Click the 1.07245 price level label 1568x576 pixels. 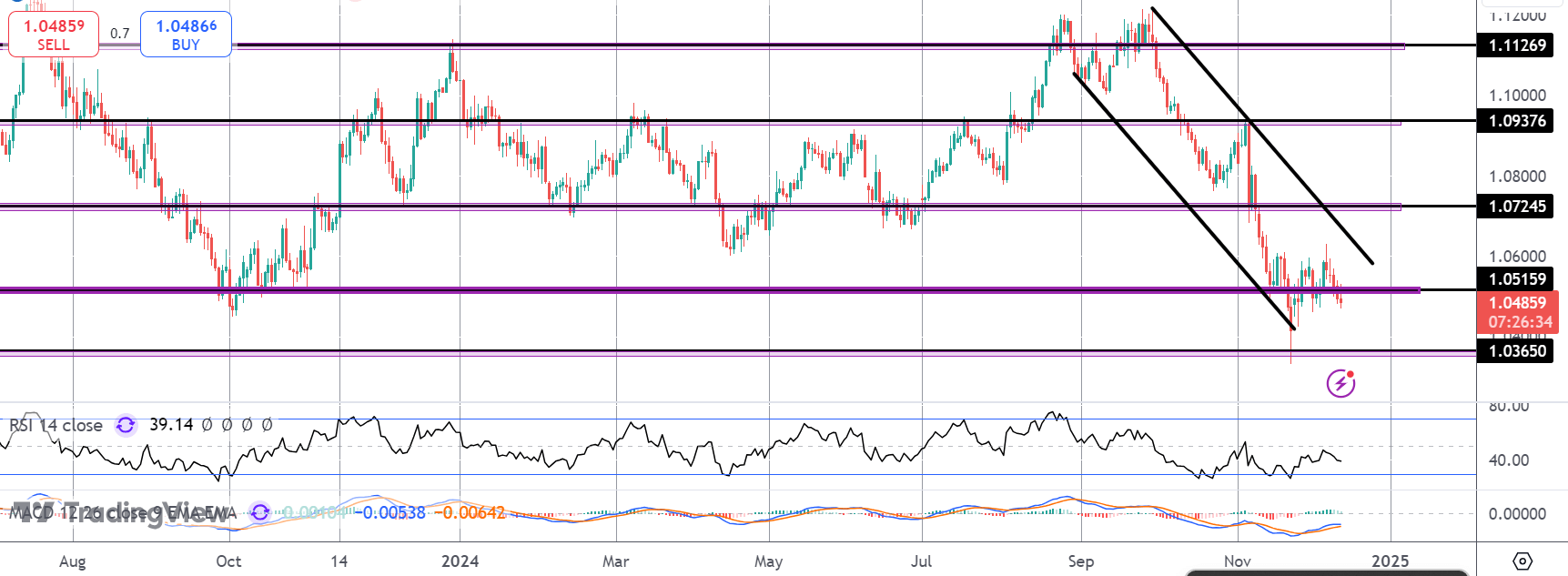tap(1517, 206)
